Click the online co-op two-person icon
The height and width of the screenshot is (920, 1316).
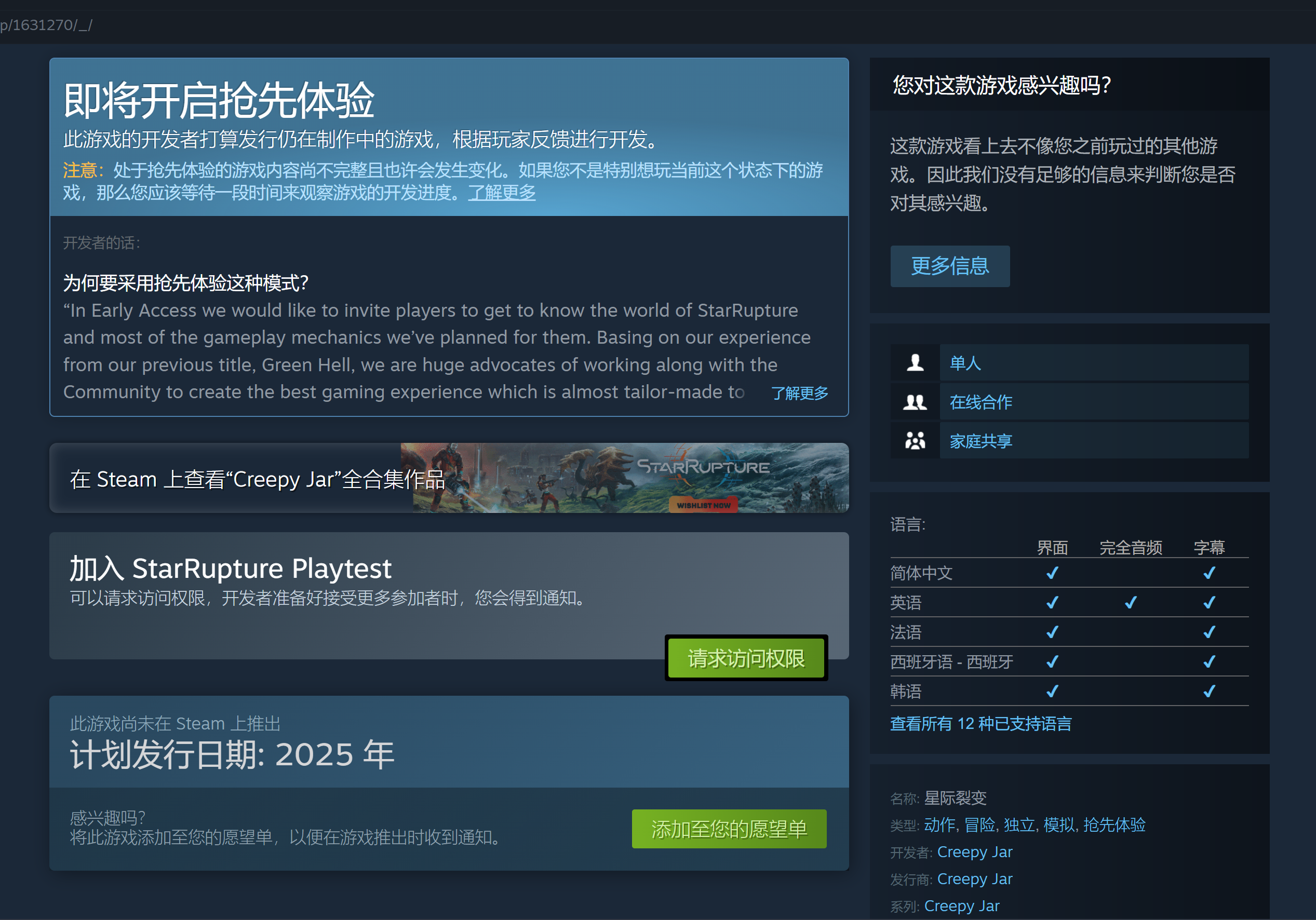915,402
